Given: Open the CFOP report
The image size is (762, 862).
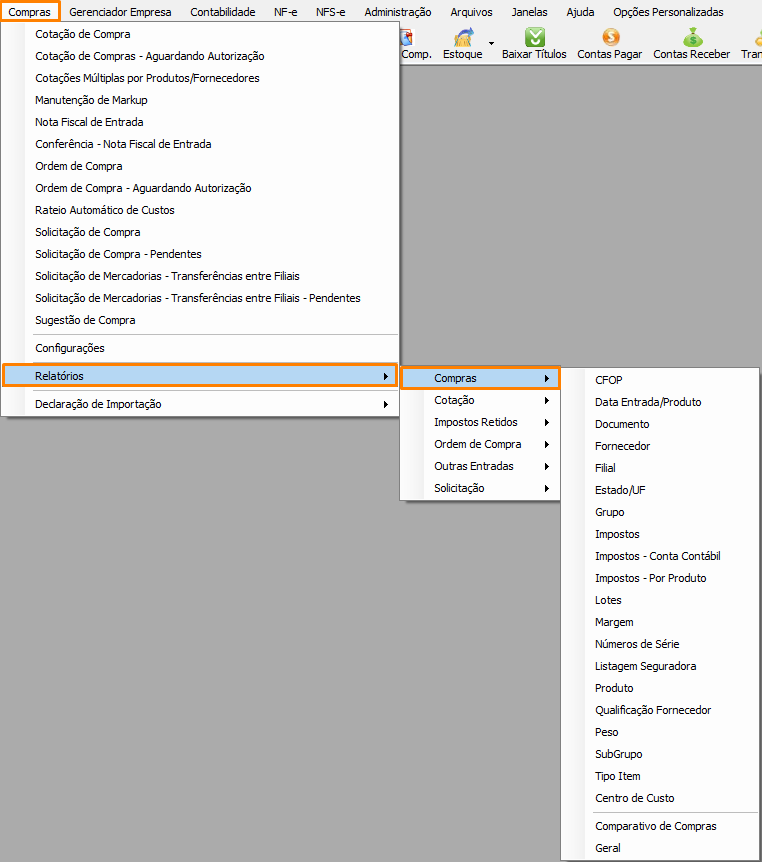Looking at the screenshot, I should tap(660, 380).
